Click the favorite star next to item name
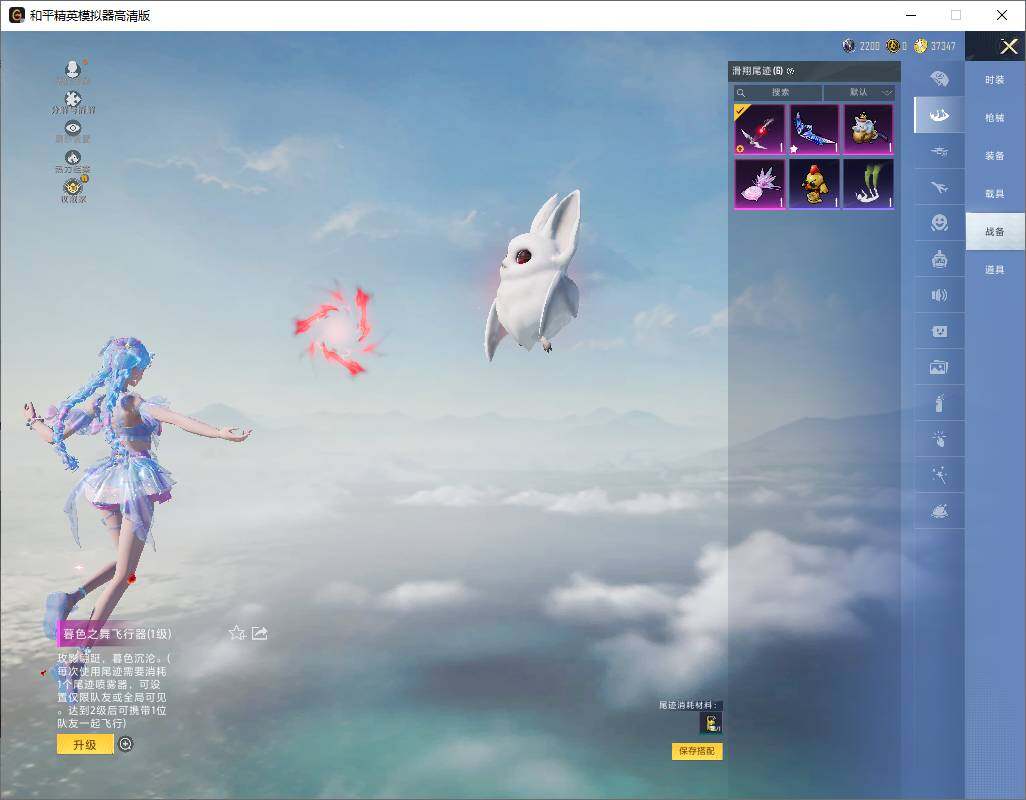The width and height of the screenshot is (1026, 800). pos(237,633)
